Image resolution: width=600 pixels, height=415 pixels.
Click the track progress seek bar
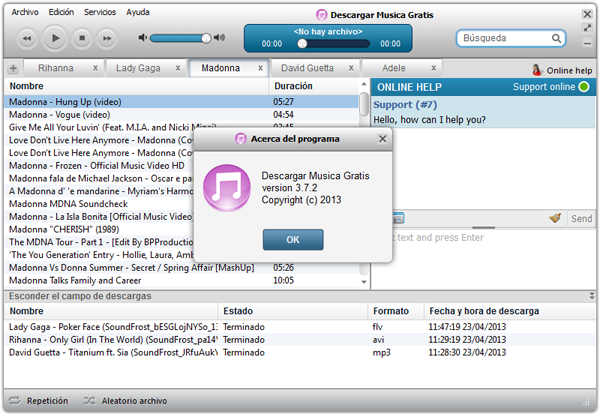pyautogui.click(x=334, y=44)
